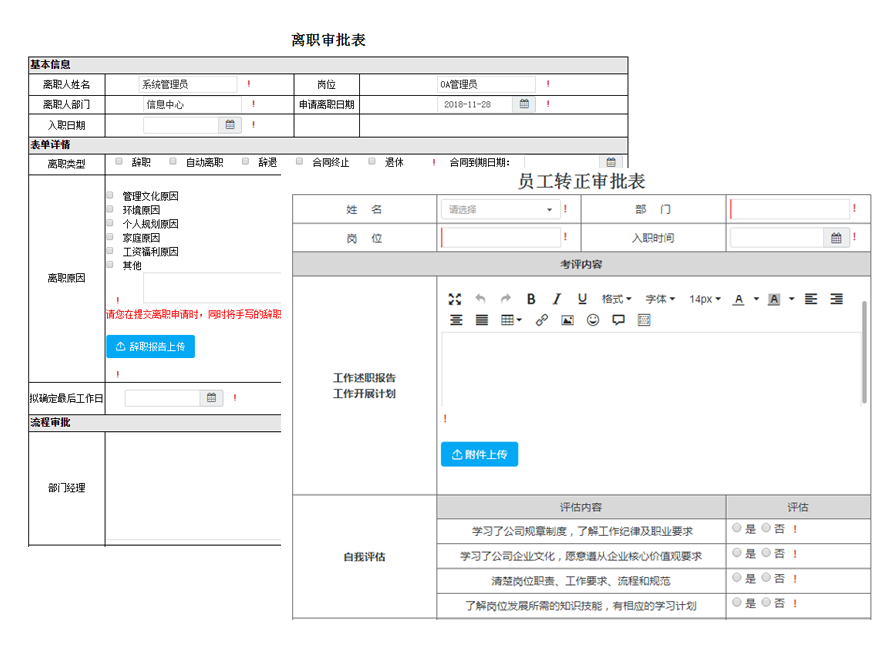Open the 字体 font dropdown
896x658 pixels.
coord(661,299)
